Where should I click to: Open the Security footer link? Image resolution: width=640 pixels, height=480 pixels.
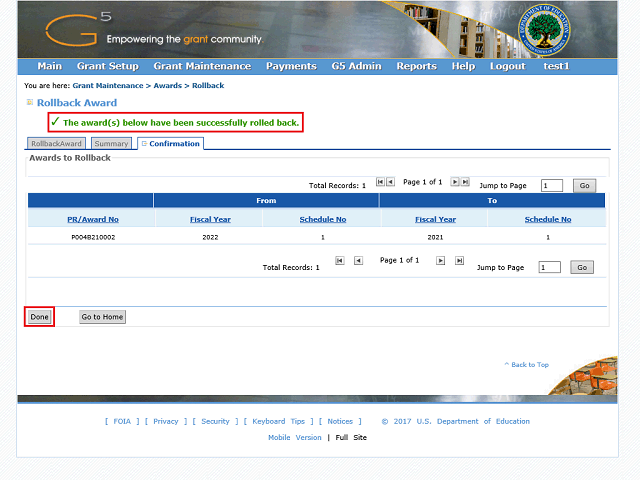point(215,421)
